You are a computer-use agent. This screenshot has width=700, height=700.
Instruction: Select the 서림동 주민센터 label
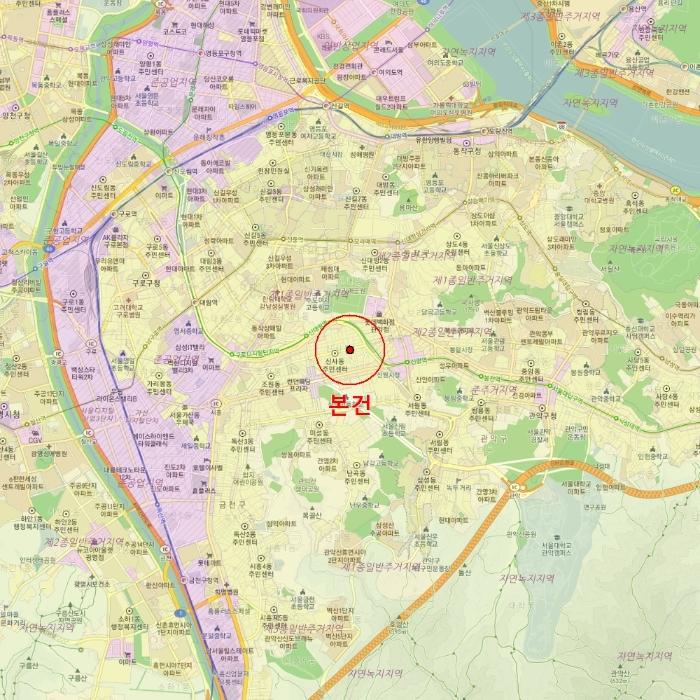point(440,446)
